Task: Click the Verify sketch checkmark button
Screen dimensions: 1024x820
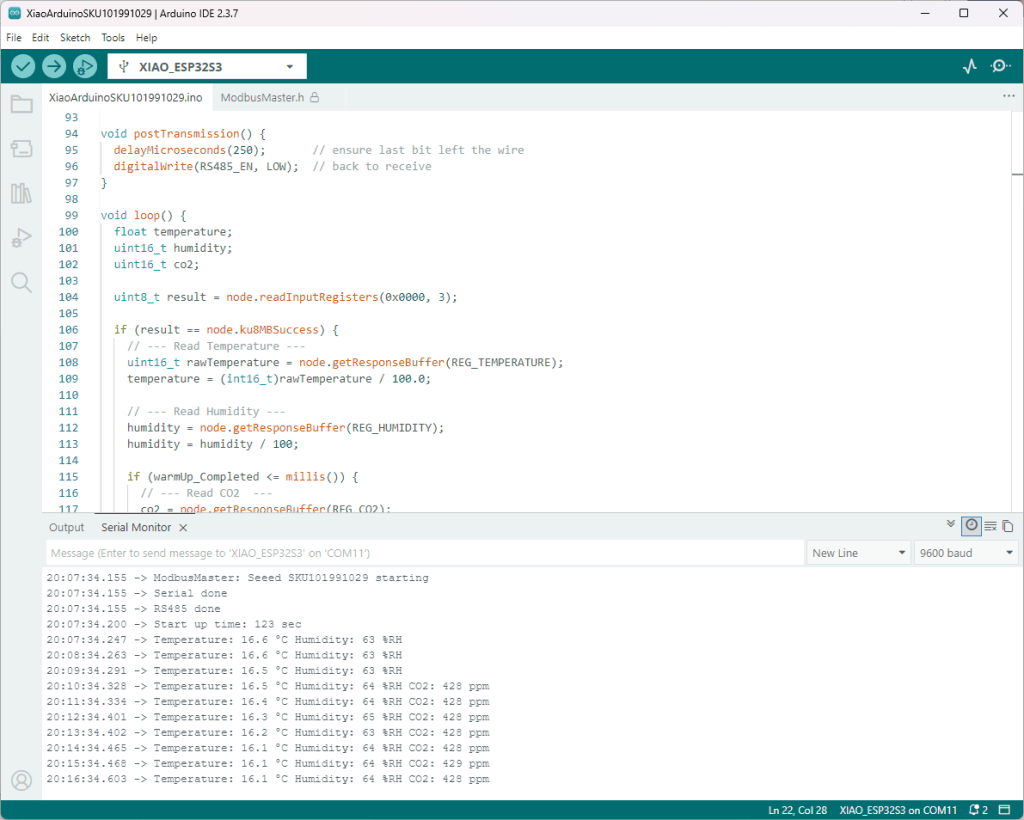Action: point(23,66)
